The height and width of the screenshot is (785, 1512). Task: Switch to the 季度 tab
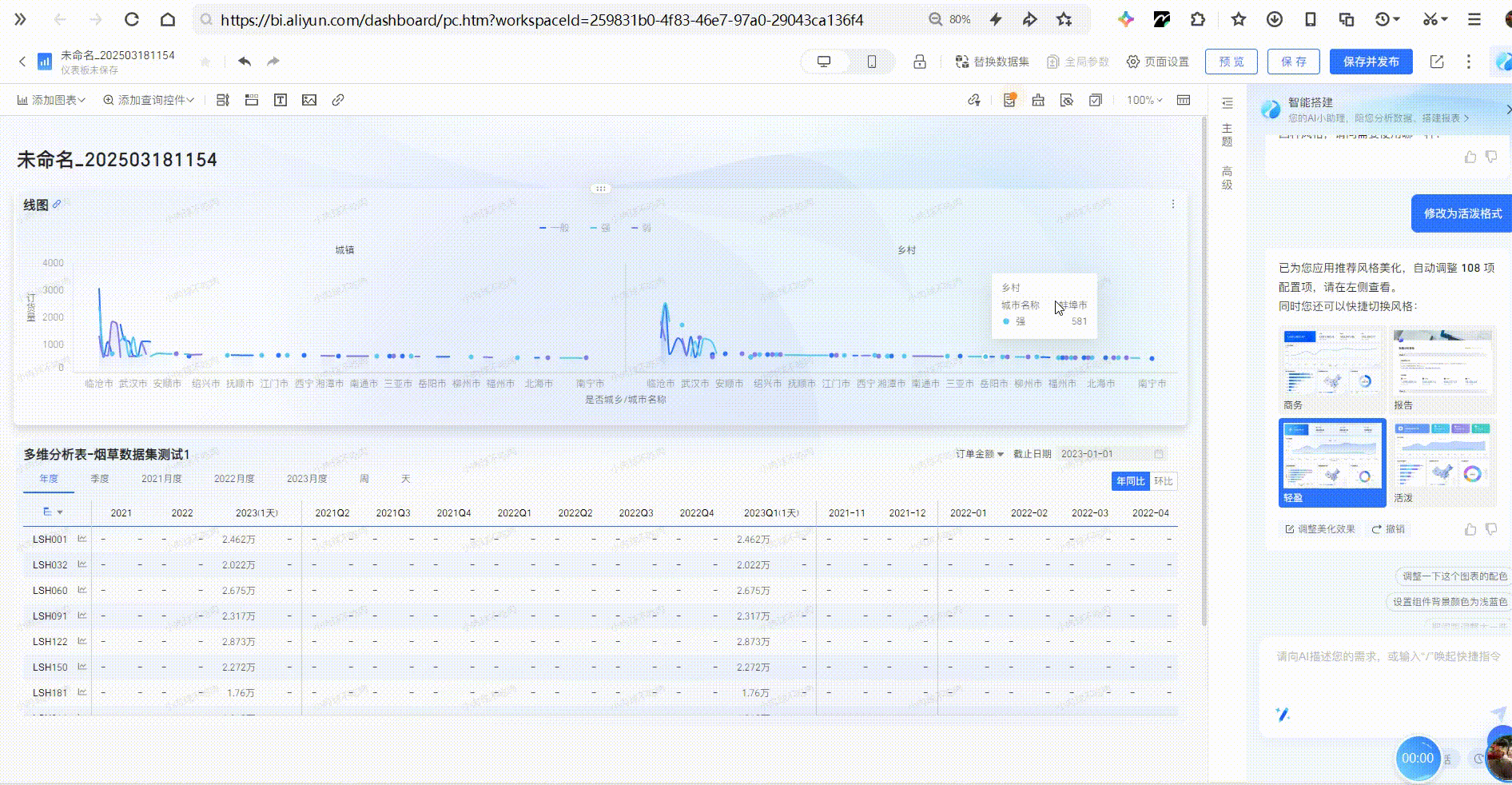(x=100, y=479)
